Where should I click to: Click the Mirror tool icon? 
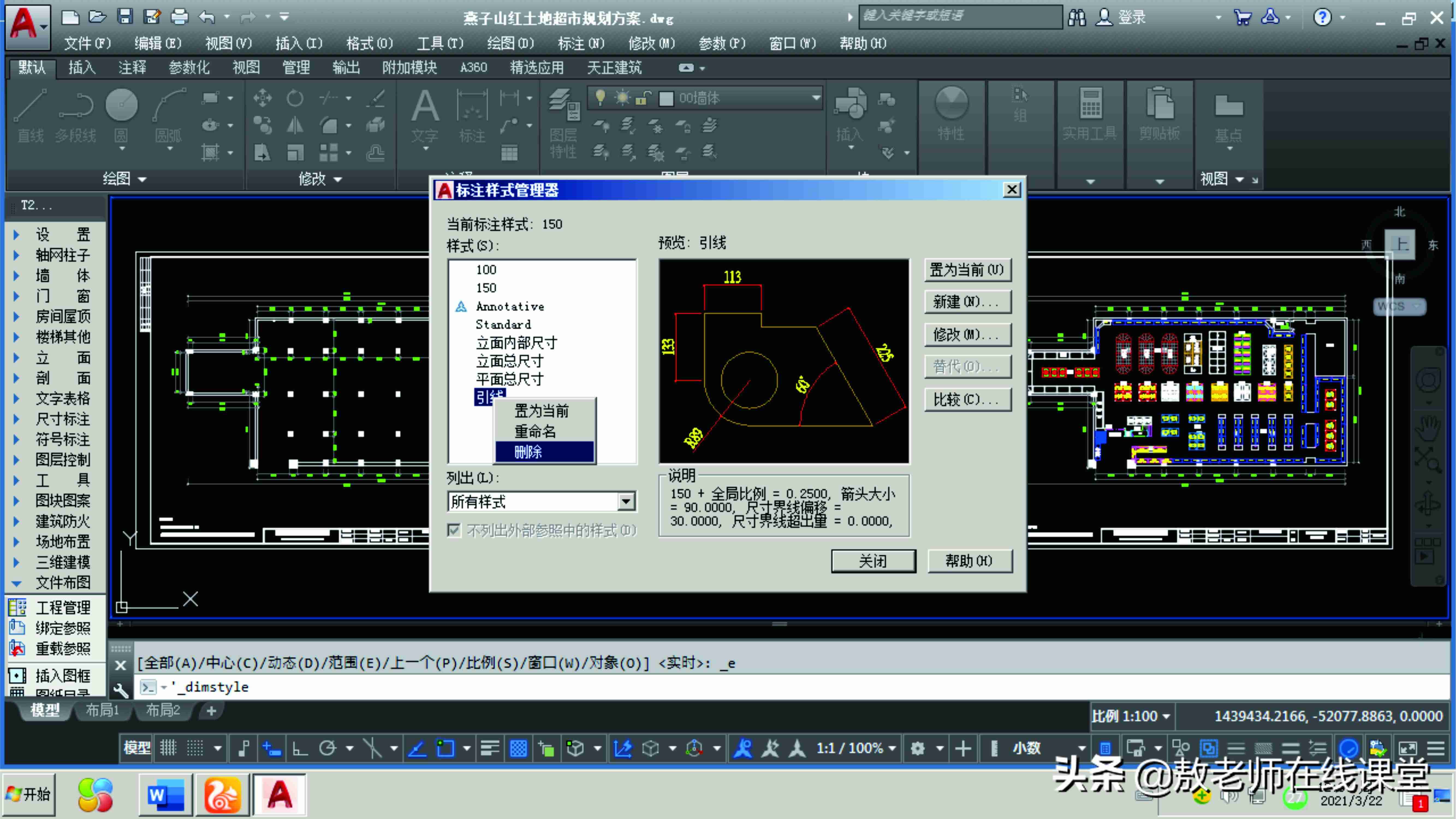[x=295, y=125]
